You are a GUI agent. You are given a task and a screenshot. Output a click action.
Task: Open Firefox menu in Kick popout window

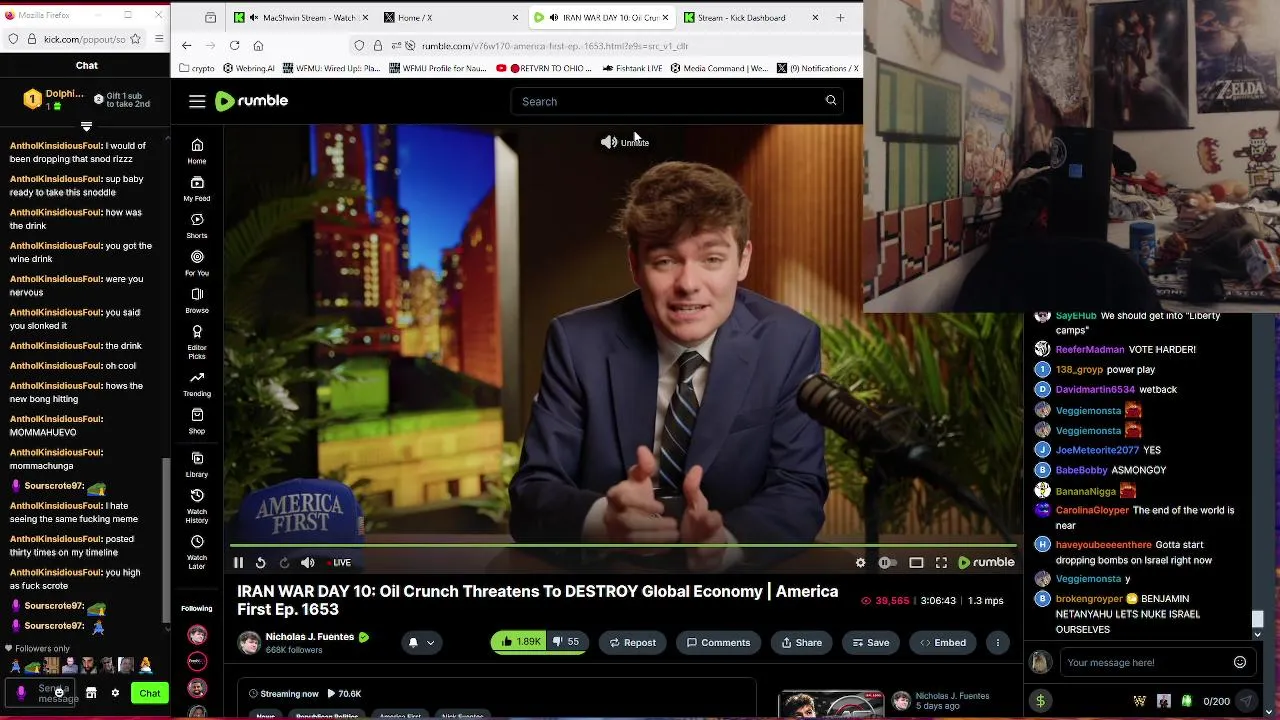point(159,39)
